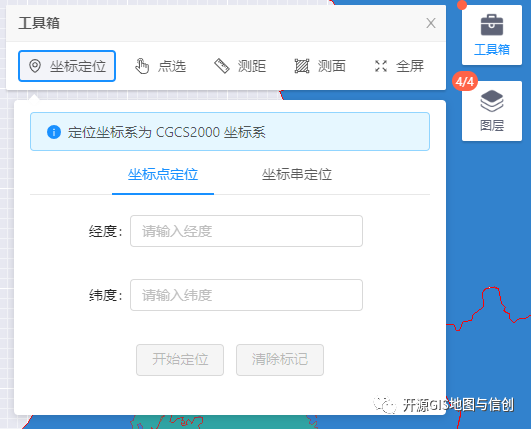Image resolution: width=531 pixels, height=429 pixels.
Task: Click the info icon in CGCS2000 notice
Action: coord(54,132)
